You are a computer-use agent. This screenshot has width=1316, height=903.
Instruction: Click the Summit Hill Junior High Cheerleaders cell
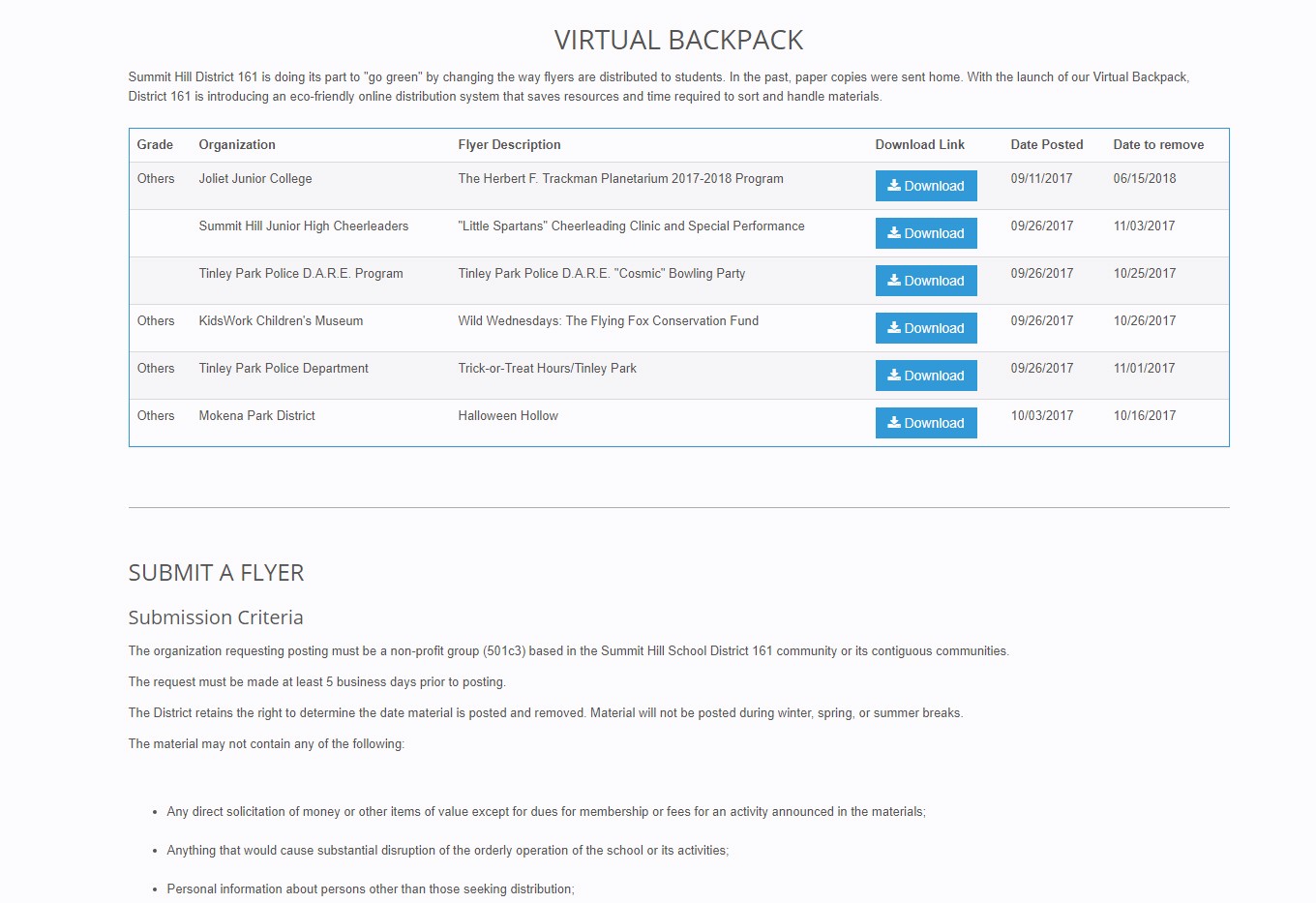[x=303, y=226]
